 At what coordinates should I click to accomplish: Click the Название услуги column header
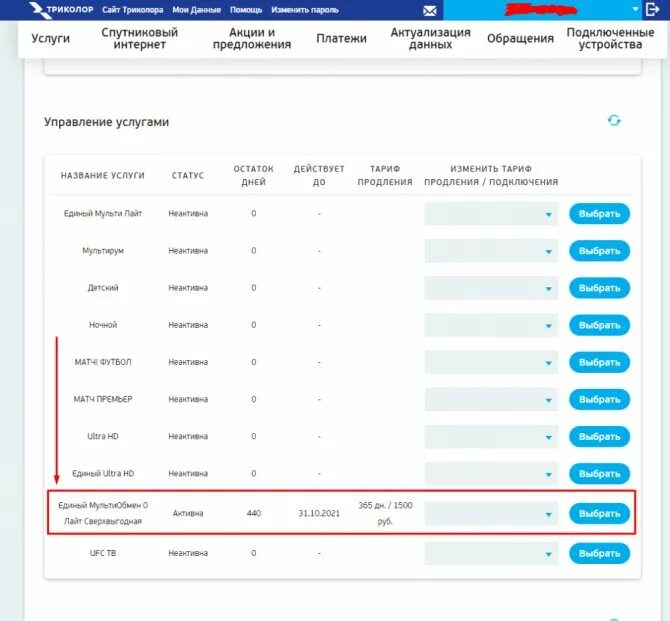(x=103, y=176)
